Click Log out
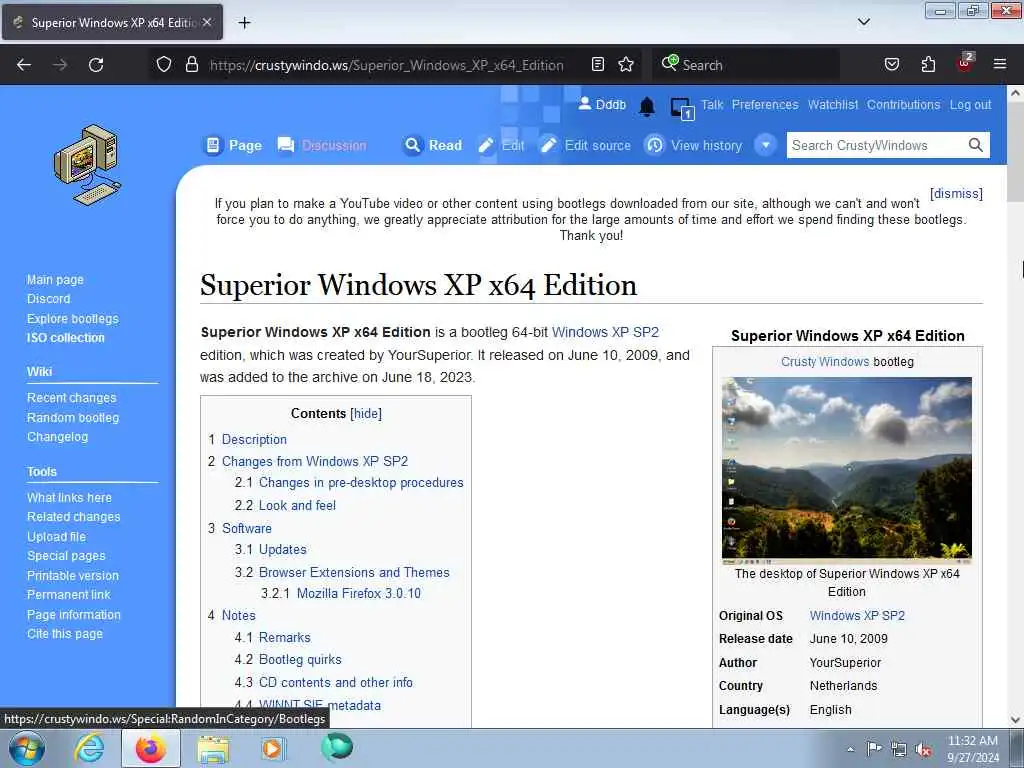The width and height of the screenshot is (1024, 768). 970,104
